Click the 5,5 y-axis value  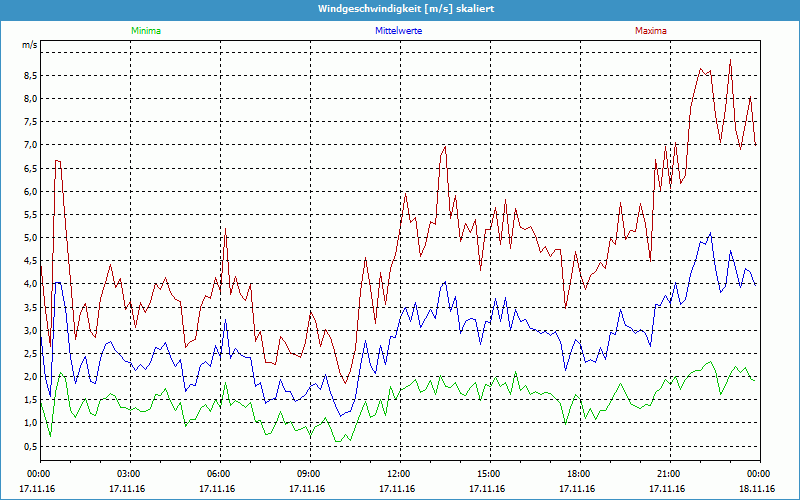coord(30,215)
